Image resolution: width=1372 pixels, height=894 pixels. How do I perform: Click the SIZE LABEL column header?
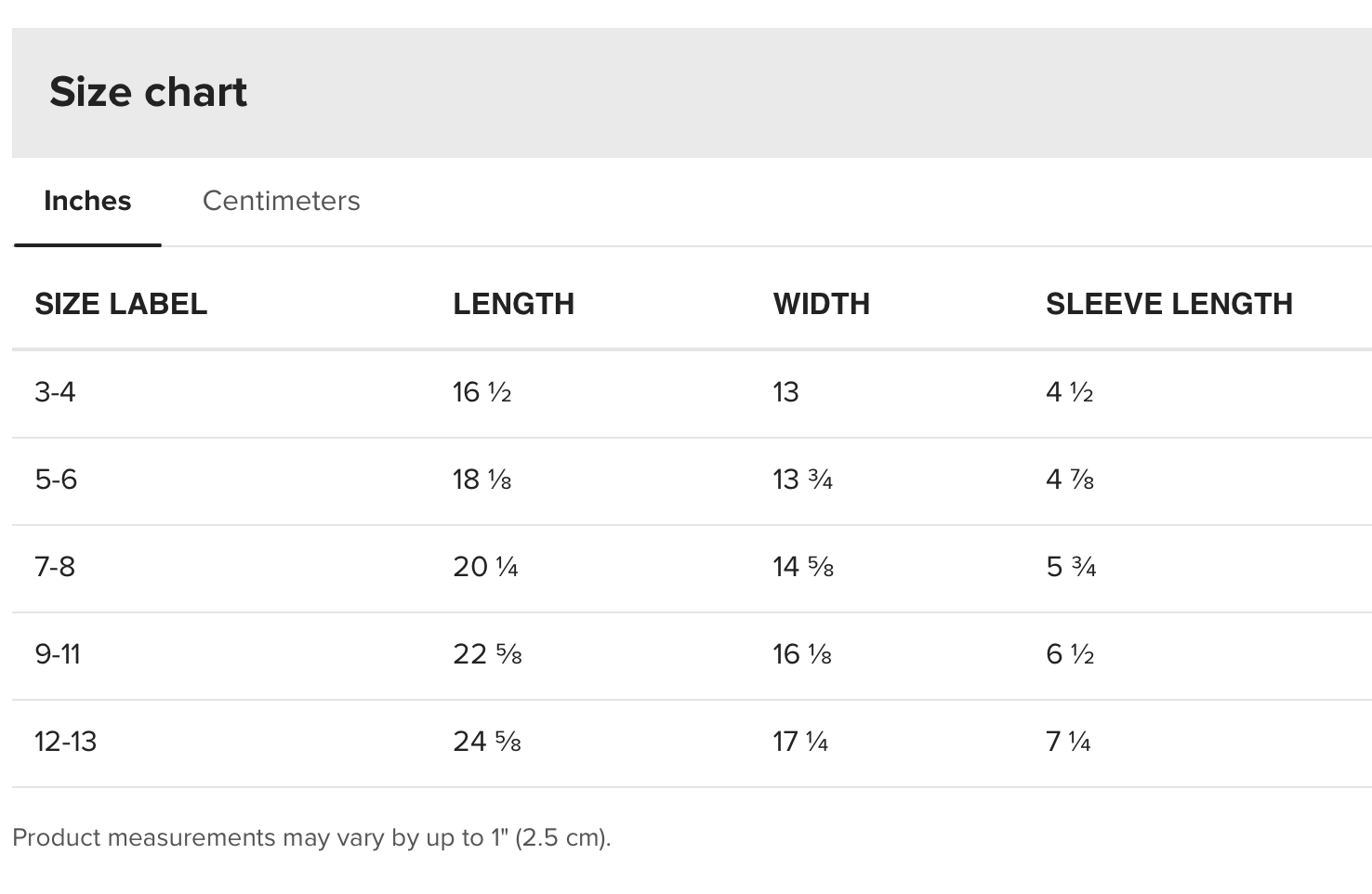point(121,304)
